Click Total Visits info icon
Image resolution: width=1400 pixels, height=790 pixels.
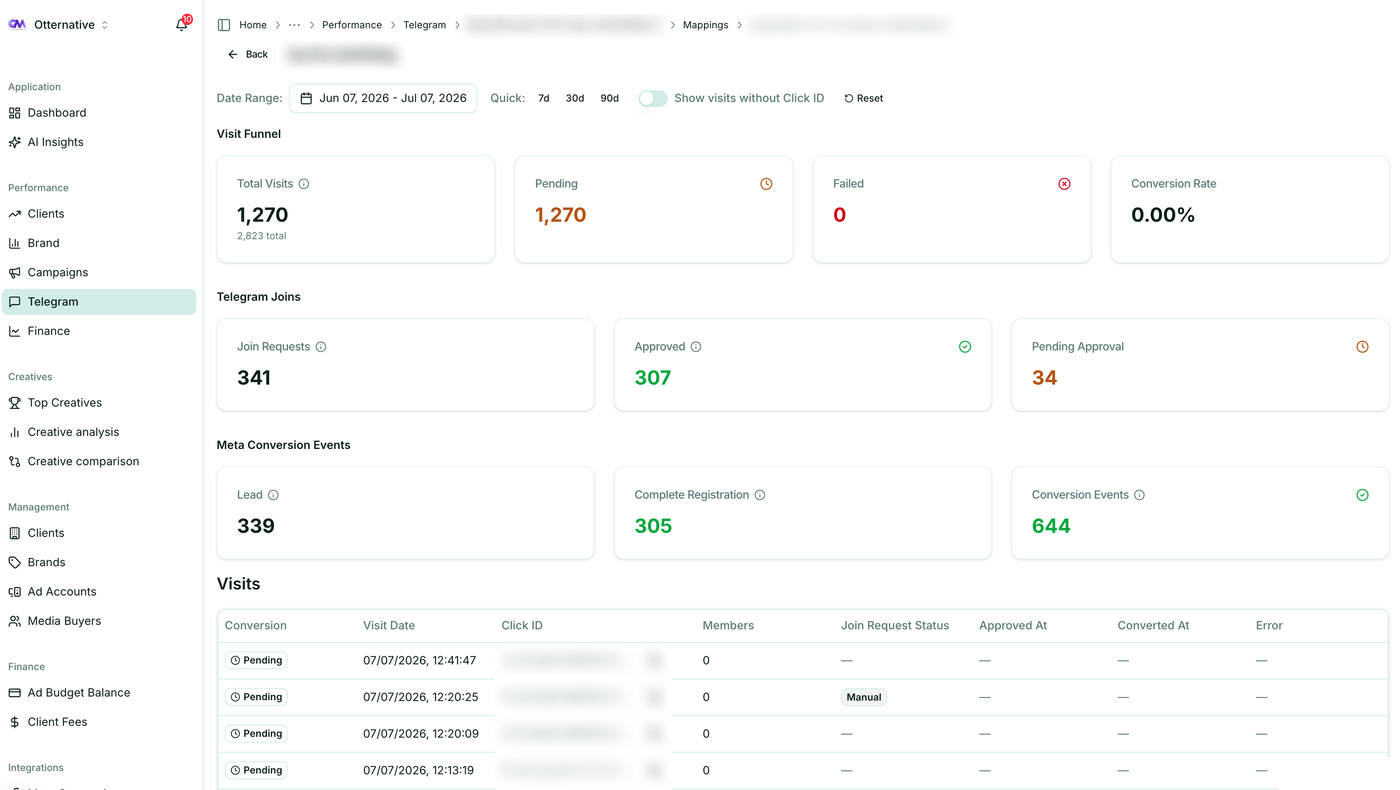[304, 184]
